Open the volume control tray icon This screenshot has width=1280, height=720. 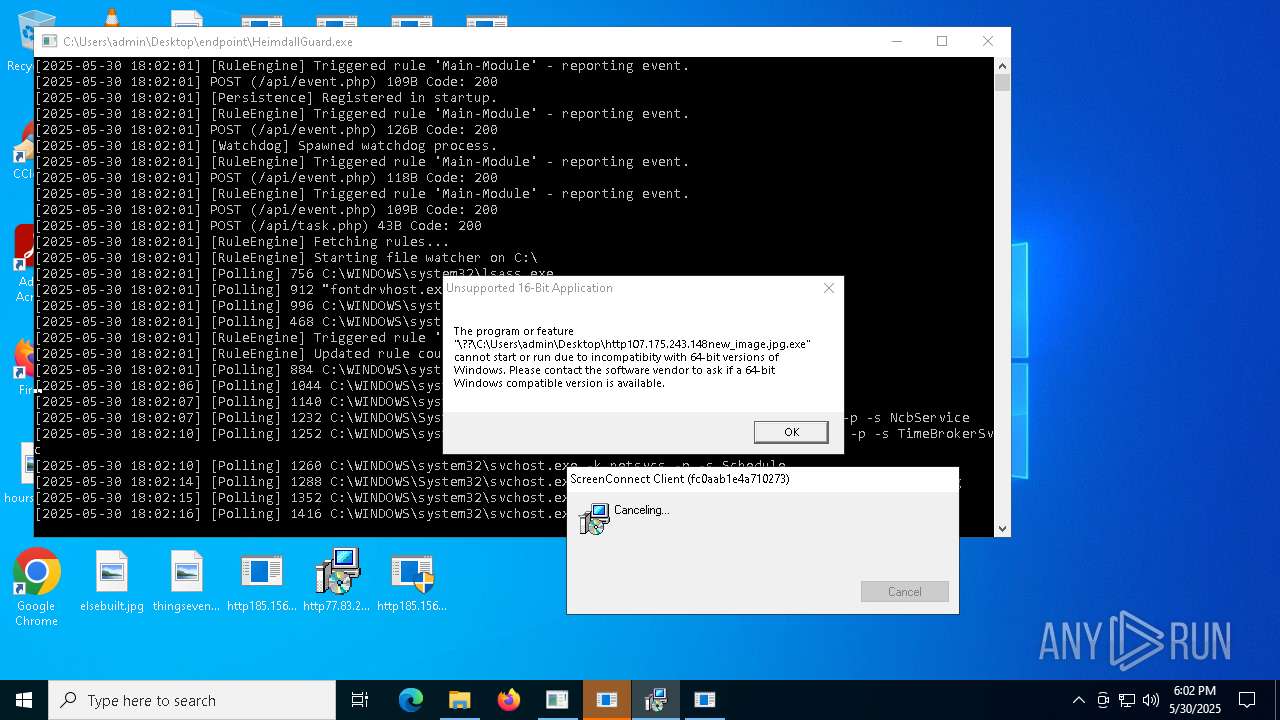pos(1151,700)
